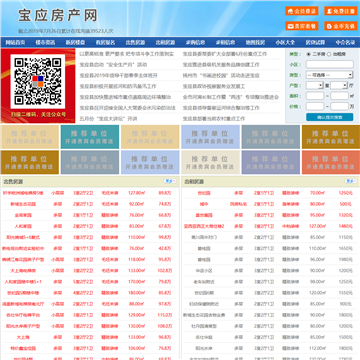Screen dimensions: 360x360
Task: Open 求租信息 navigation item
Action: pyautogui.click(x=225, y=42)
